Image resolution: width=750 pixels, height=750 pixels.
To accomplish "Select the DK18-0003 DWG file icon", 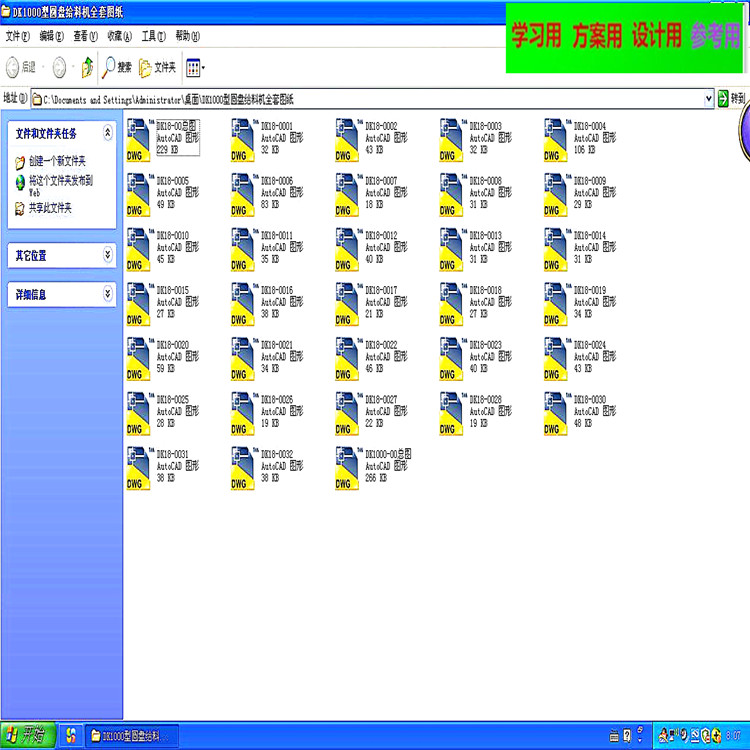I will (x=451, y=140).
